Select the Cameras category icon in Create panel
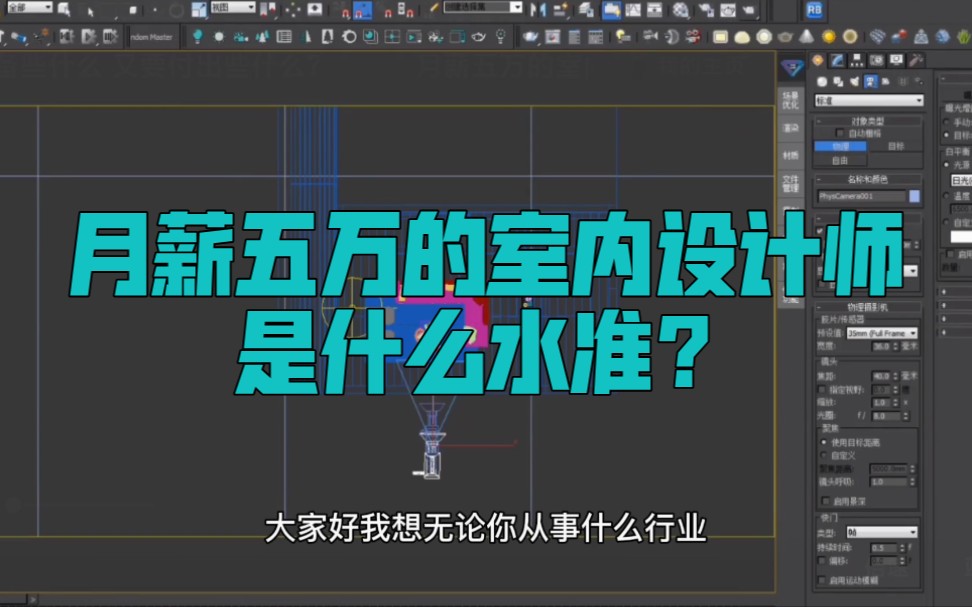 (871, 82)
